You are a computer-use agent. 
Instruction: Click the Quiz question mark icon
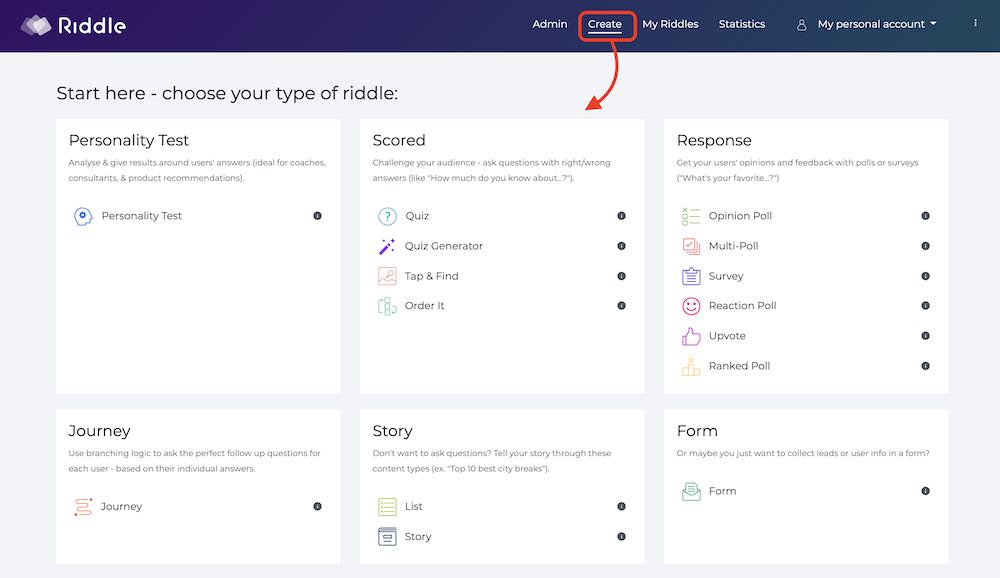pos(387,216)
